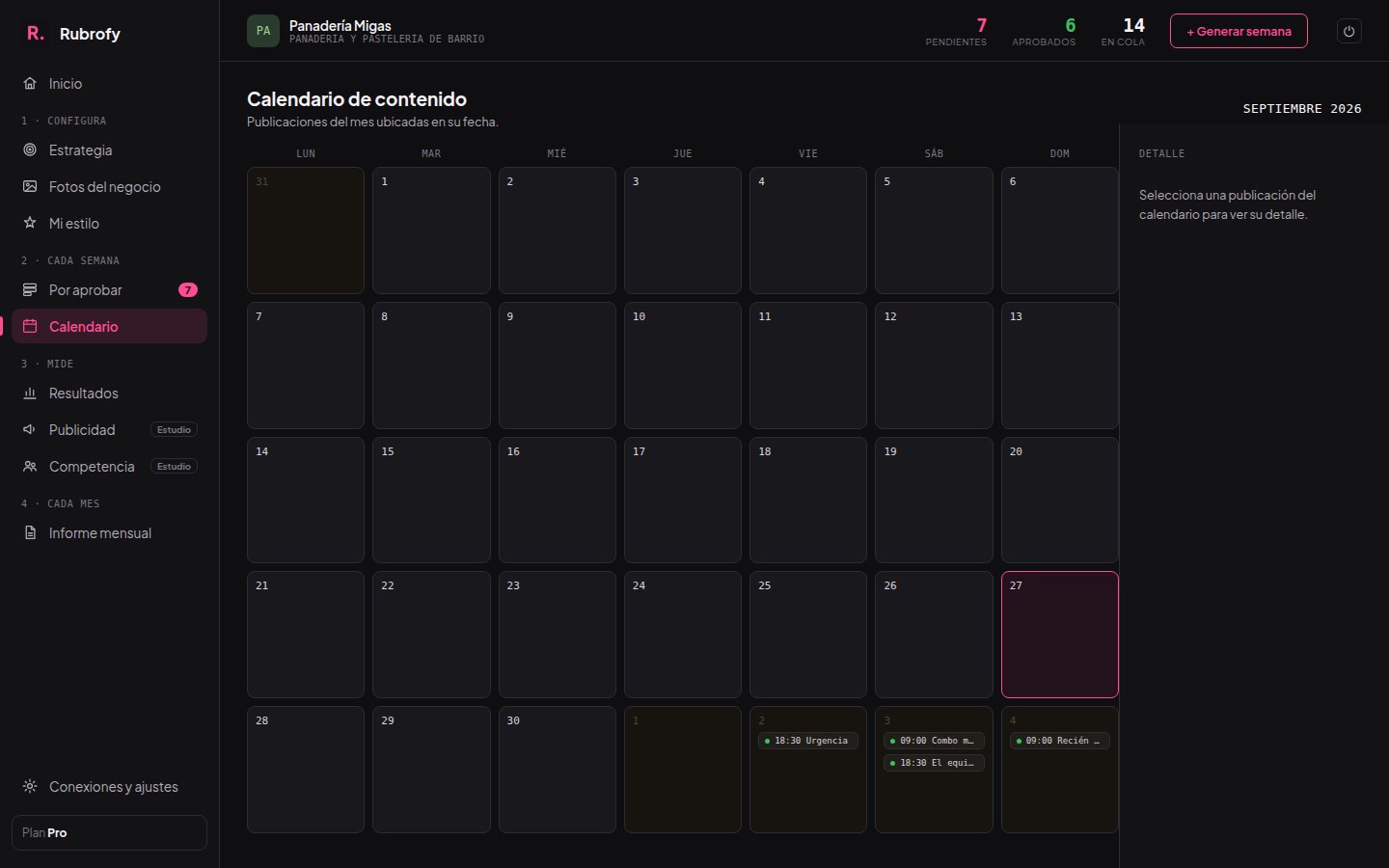Click the + Generar semana button

[x=1239, y=31]
